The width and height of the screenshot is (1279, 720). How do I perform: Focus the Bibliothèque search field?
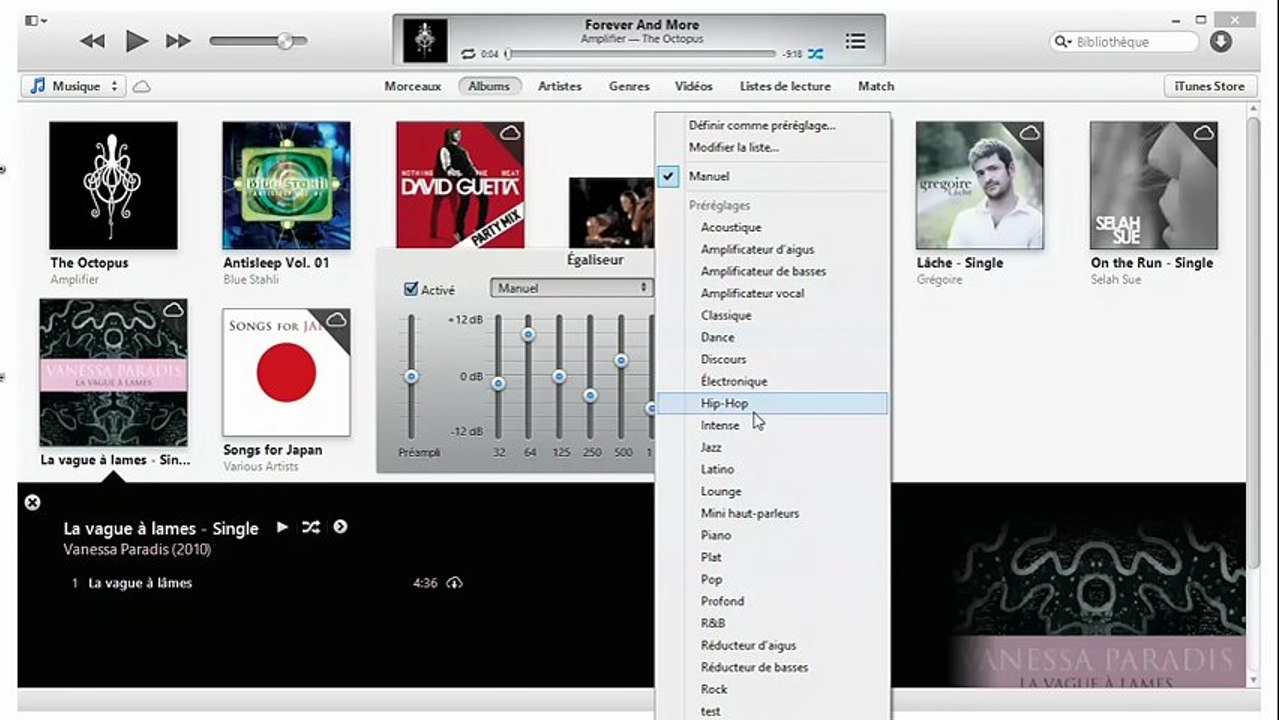click(1124, 42)
